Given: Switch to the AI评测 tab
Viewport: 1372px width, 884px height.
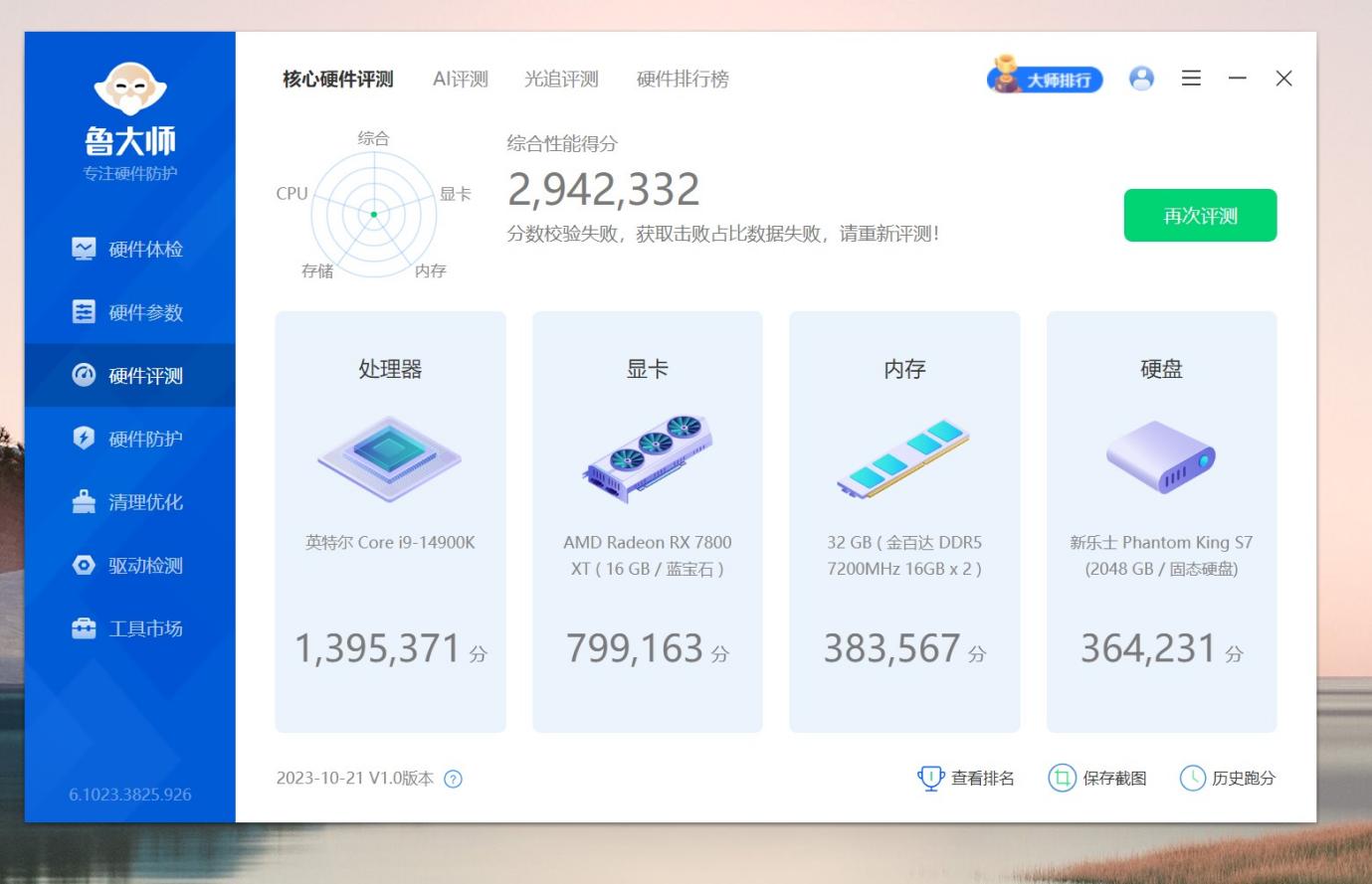Looking at the screenshot, I should click(461, 80).
